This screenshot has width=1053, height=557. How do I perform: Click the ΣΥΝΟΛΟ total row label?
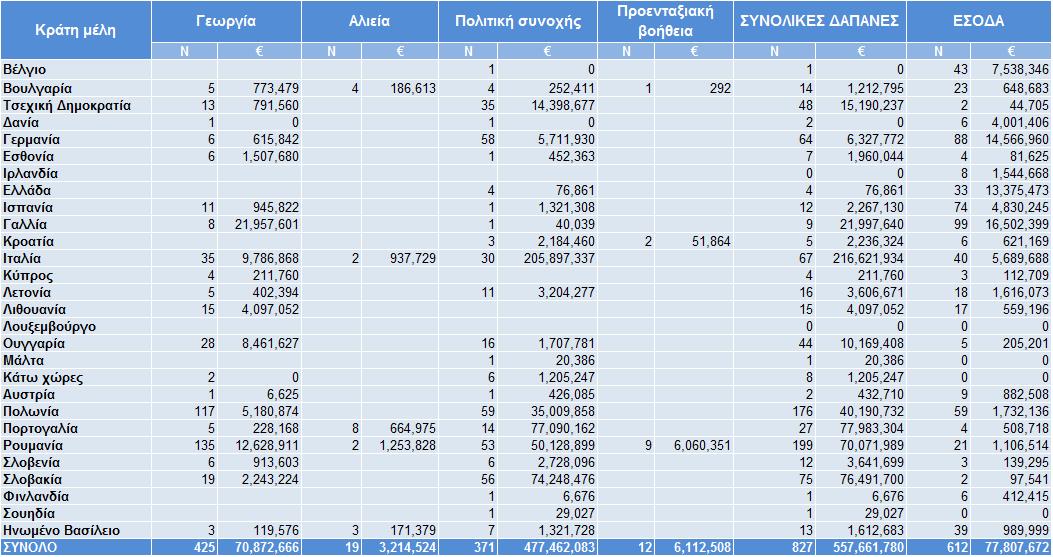point(30,548)
